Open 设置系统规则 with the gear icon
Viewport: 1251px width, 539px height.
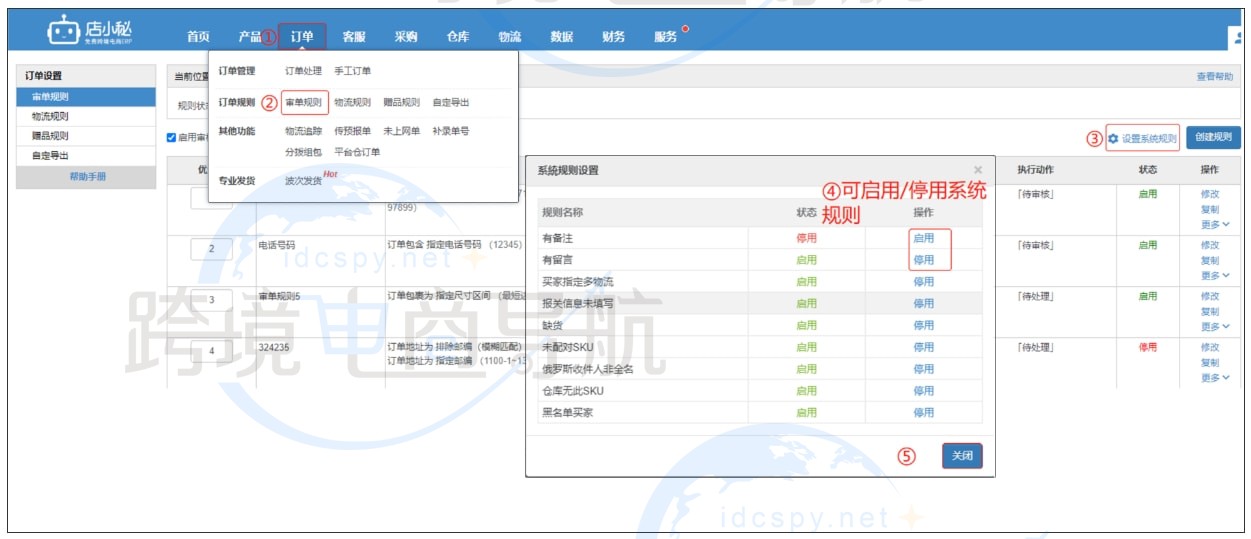point(1142,138)
